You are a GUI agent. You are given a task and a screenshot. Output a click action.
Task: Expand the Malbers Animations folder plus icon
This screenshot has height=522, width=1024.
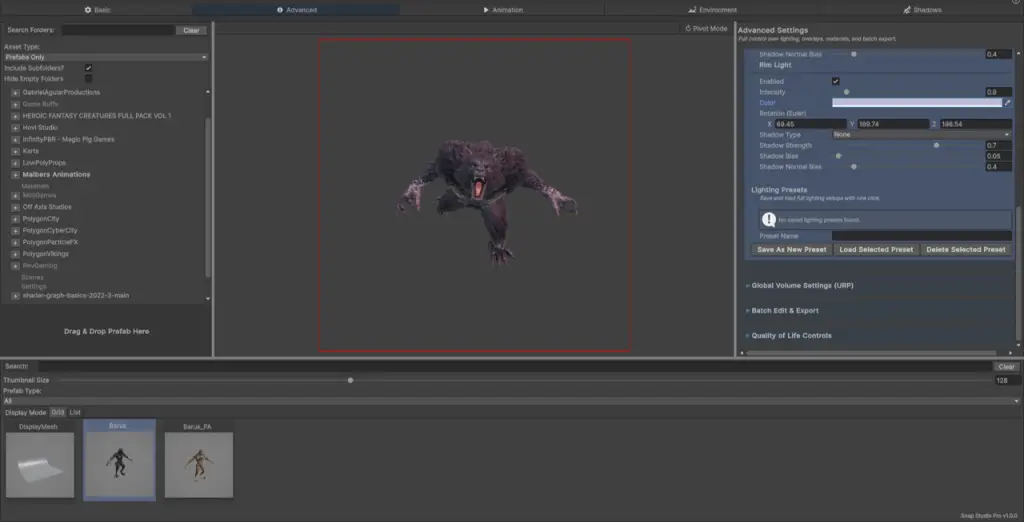tap(15, 174)
